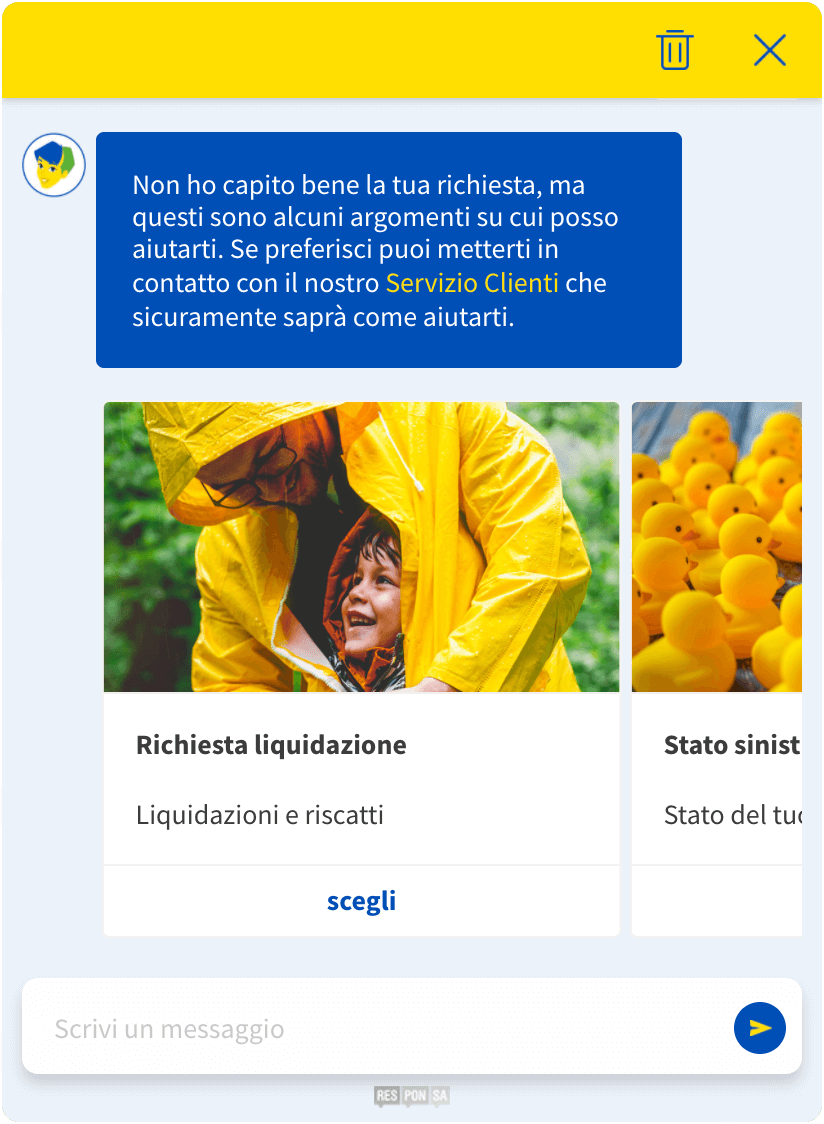Click the Liquidazioni e riscatti description
Image resolution: width=824 pixels, height=1124 pixels.
tap(260, 815)
